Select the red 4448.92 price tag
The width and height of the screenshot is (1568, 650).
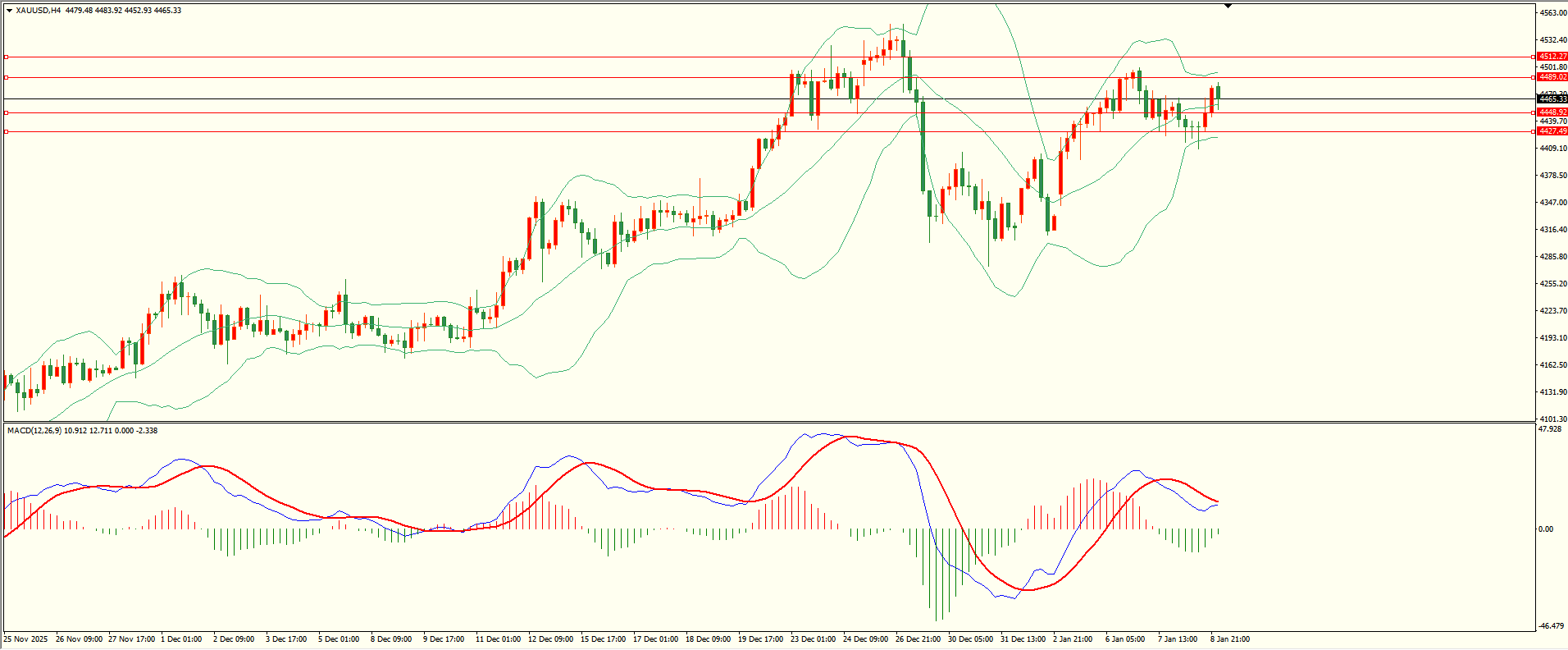click(x=1552, y=112)
